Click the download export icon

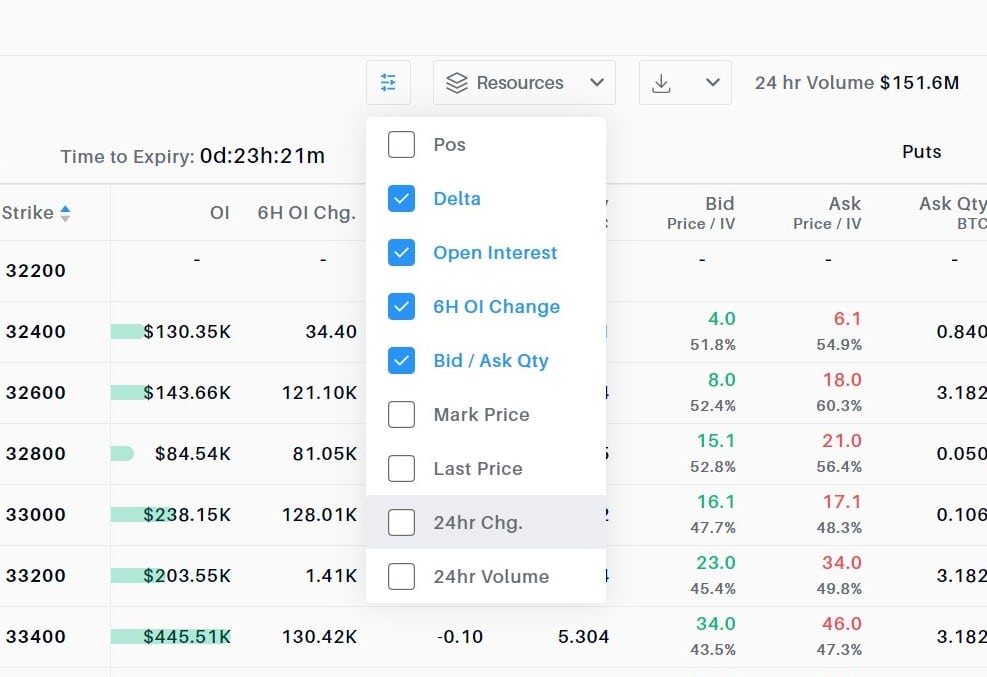(x=661, y=82)
